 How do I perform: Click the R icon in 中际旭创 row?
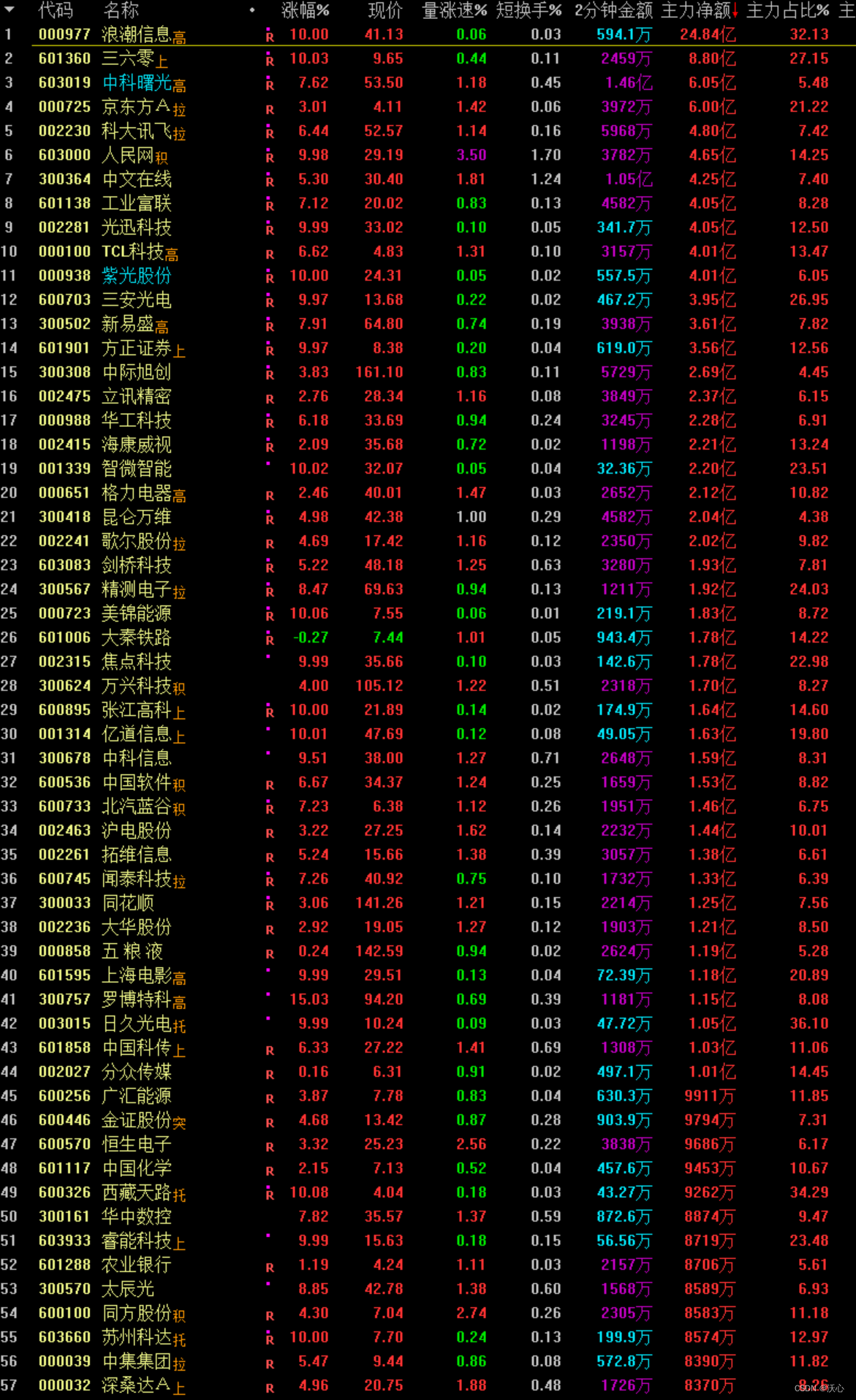pyautogui.click(x=270, y=374)
